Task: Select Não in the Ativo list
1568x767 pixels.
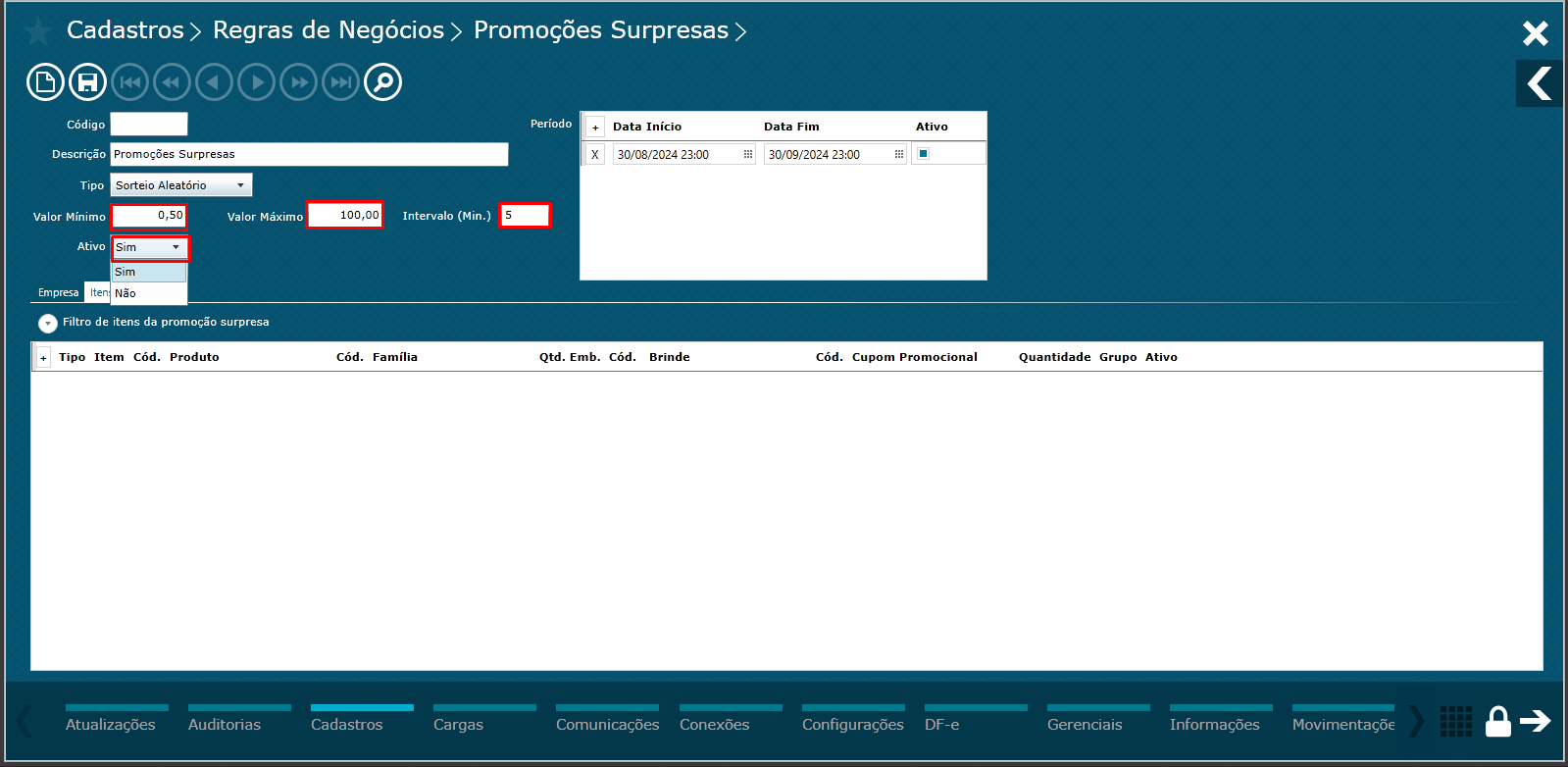Action: (149, 293)
